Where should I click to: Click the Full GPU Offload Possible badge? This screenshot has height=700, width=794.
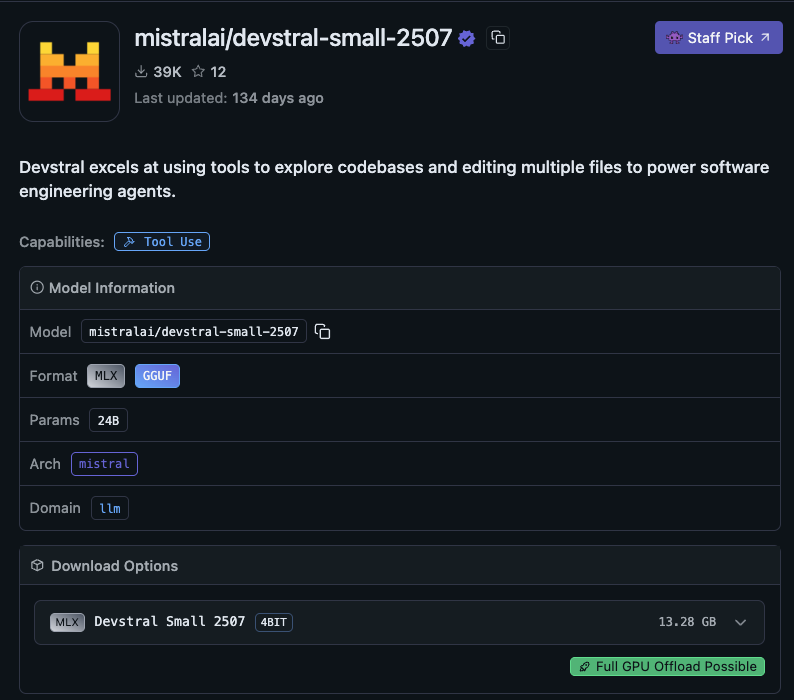pyautogui.click(x=667, y=667)
